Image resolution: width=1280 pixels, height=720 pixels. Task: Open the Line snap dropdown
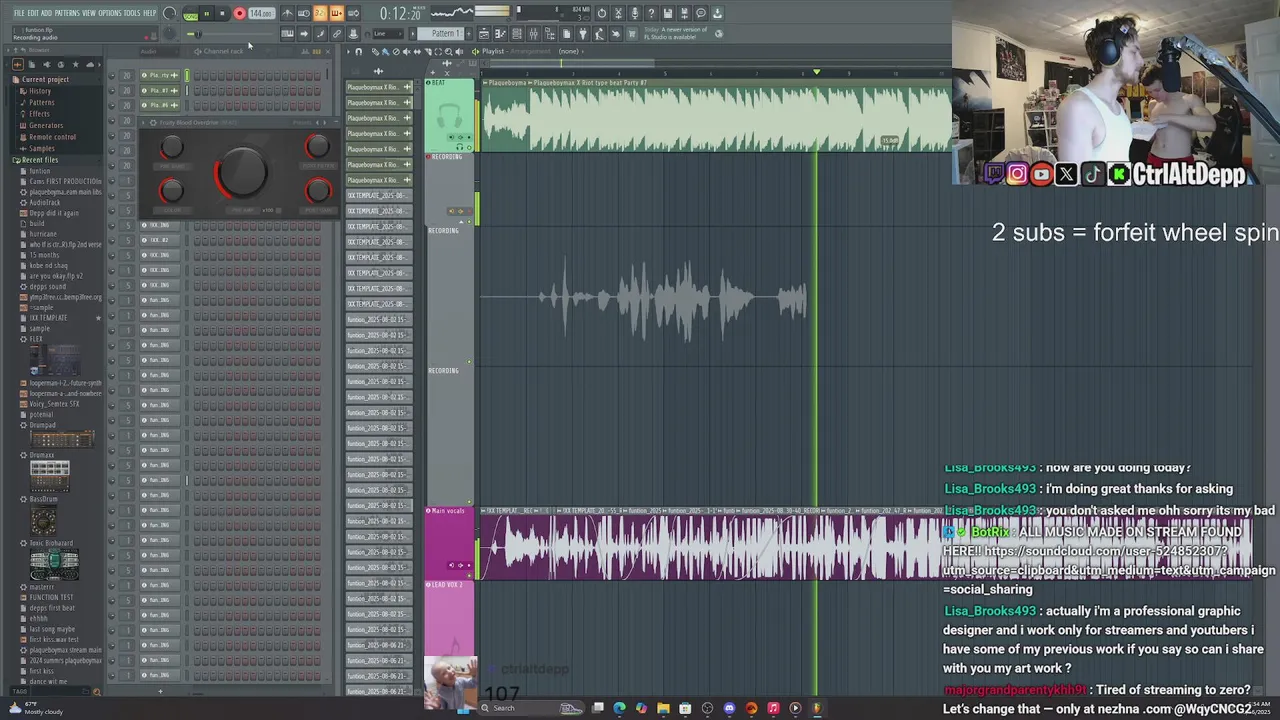click(387, 34)
